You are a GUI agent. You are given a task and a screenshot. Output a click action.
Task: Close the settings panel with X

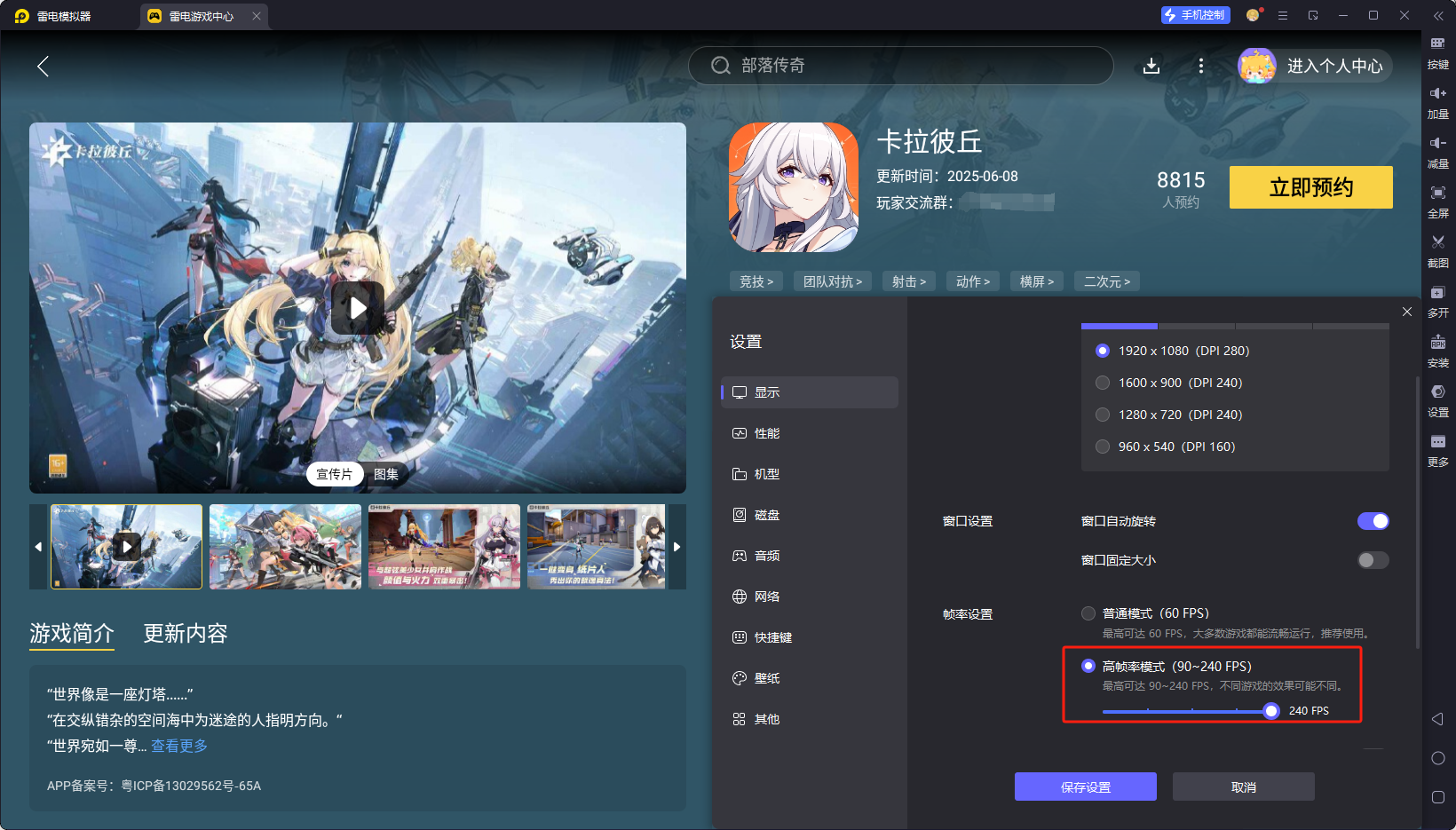pos(1407,312)
